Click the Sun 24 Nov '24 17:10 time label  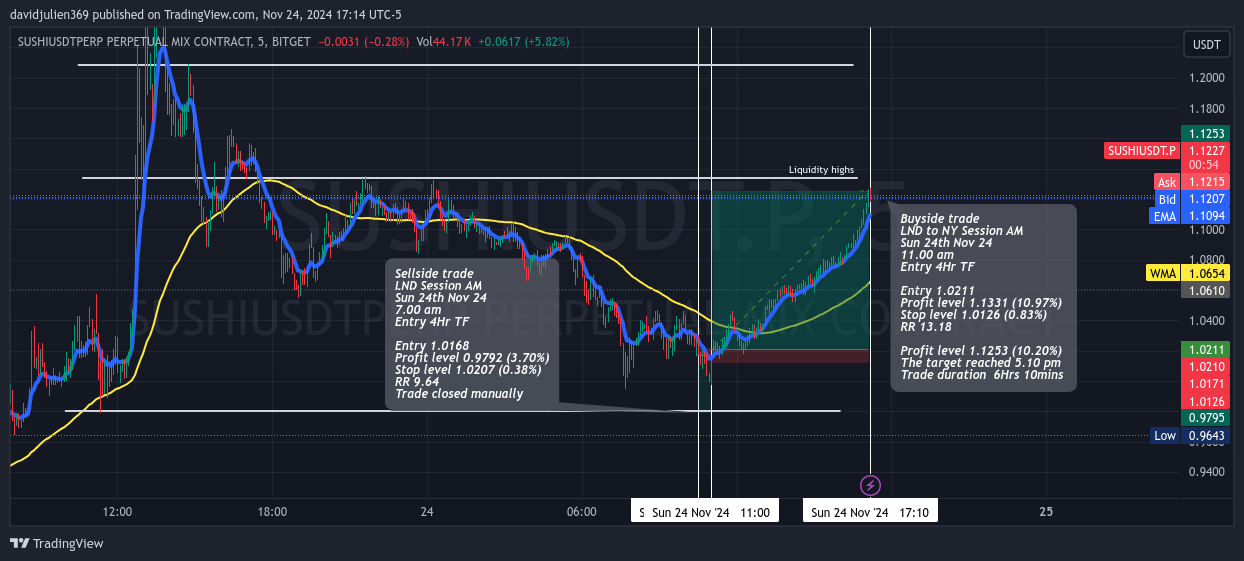click(x=870, y=512)
